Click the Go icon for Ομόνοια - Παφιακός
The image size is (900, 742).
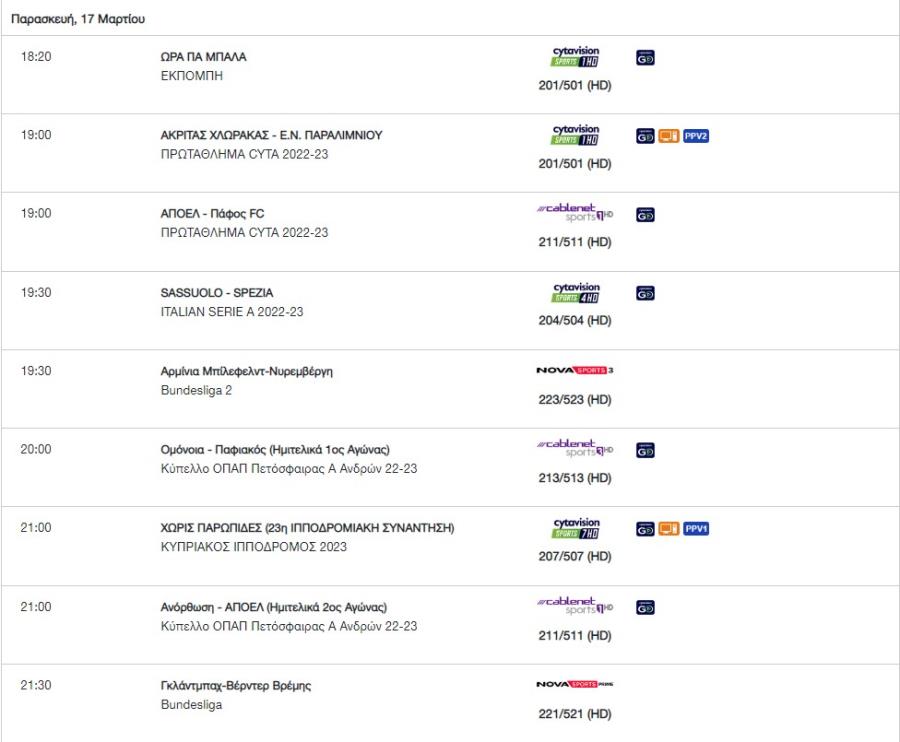pos(645,450)
